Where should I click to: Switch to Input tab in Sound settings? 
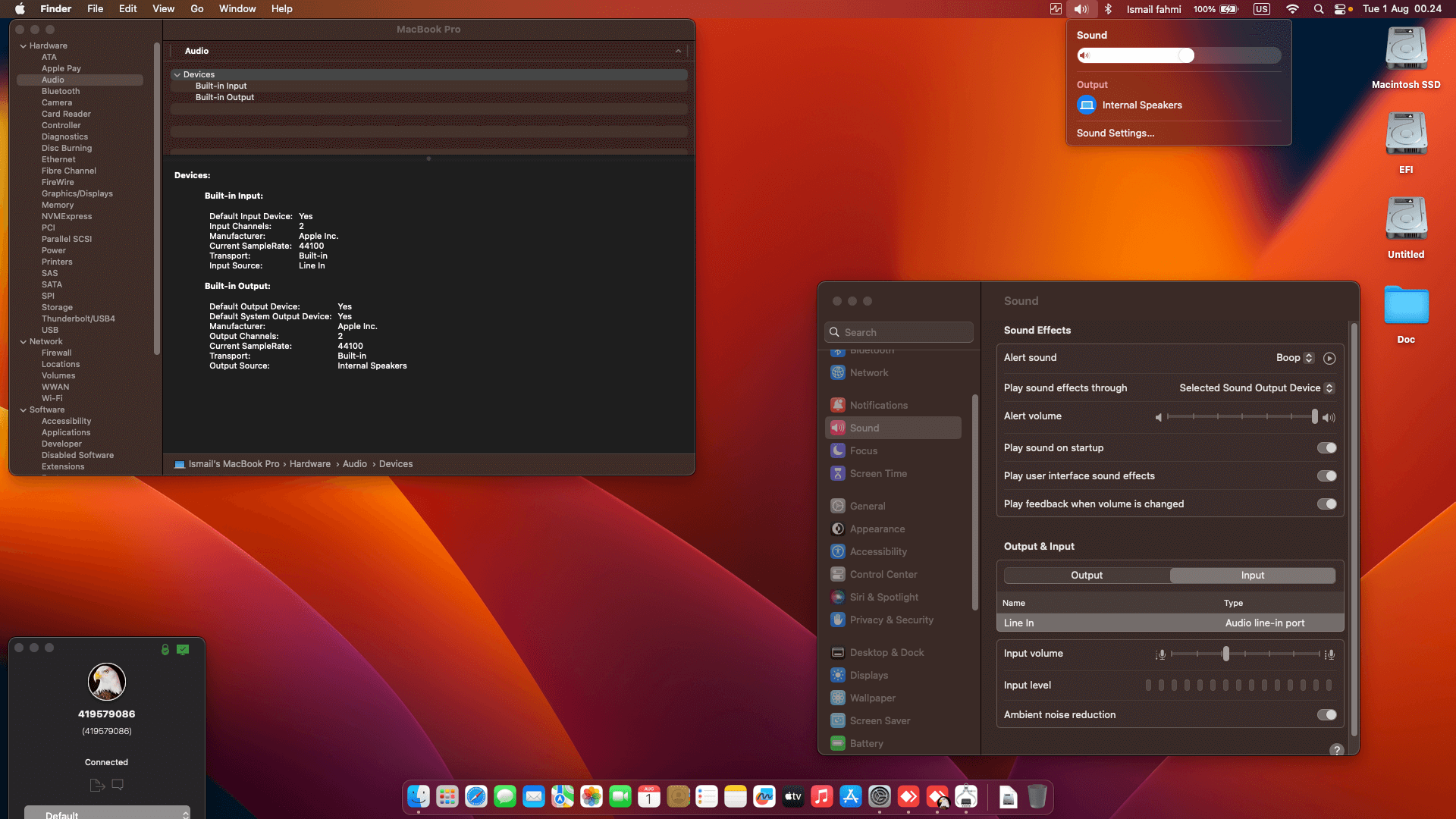click(1252, 576)
